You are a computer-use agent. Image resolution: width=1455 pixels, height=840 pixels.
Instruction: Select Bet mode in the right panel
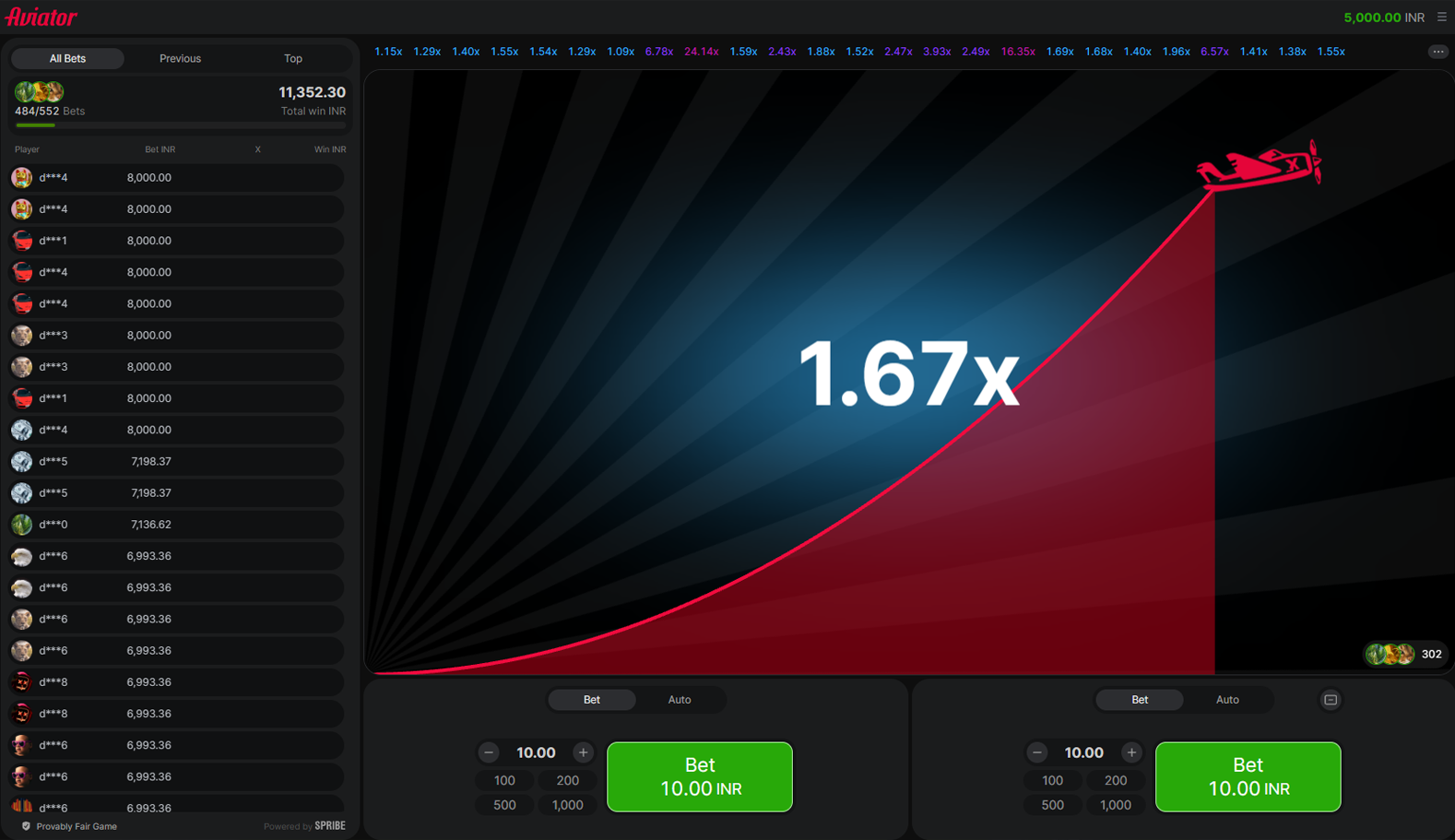pos(1140,700)
